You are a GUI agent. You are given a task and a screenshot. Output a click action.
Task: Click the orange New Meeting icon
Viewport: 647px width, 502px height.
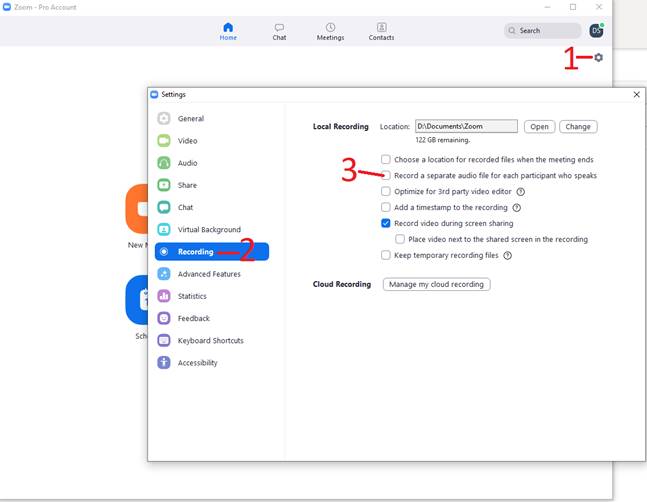point(137,209)
